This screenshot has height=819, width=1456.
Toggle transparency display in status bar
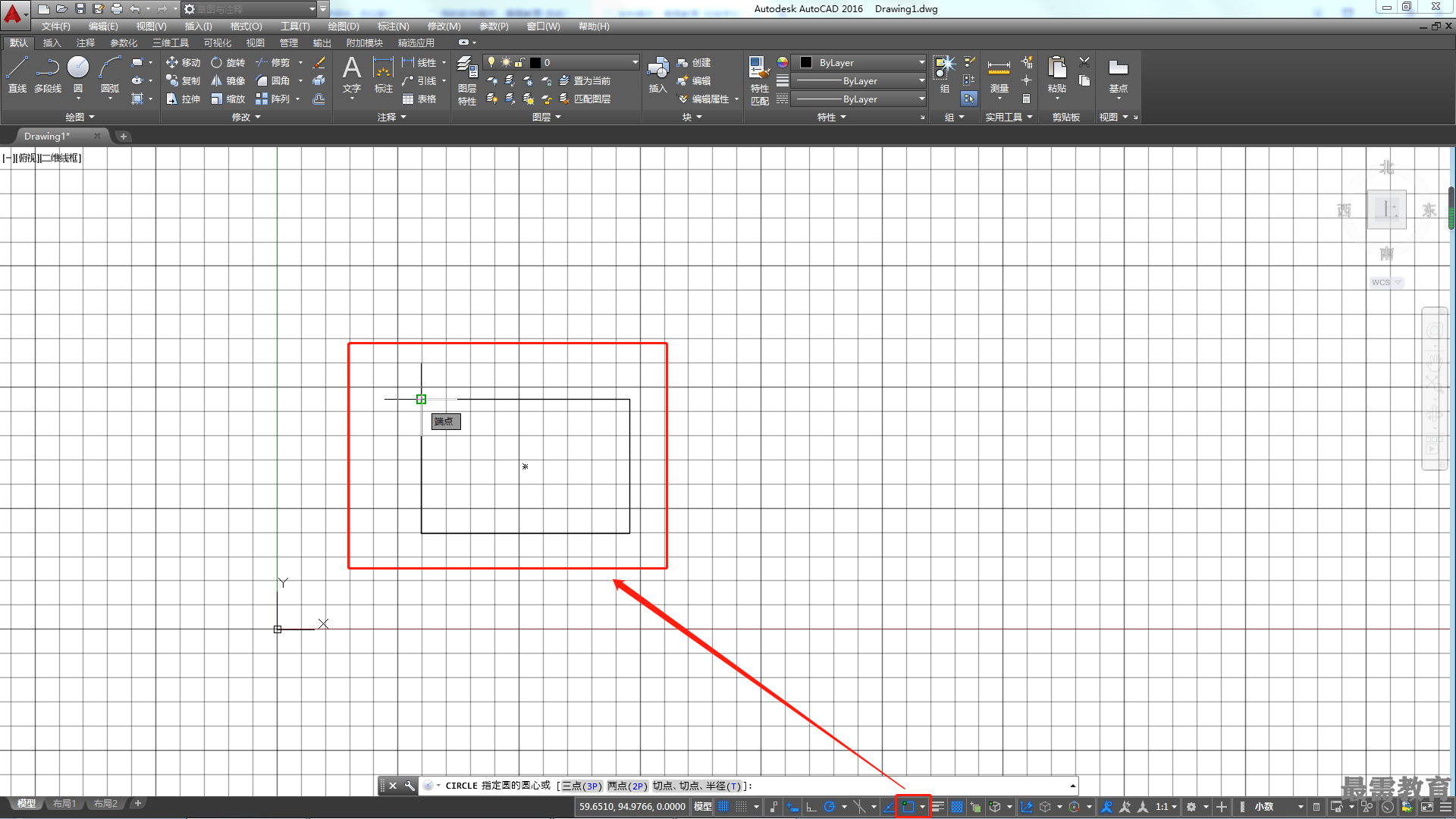(957, 807)
